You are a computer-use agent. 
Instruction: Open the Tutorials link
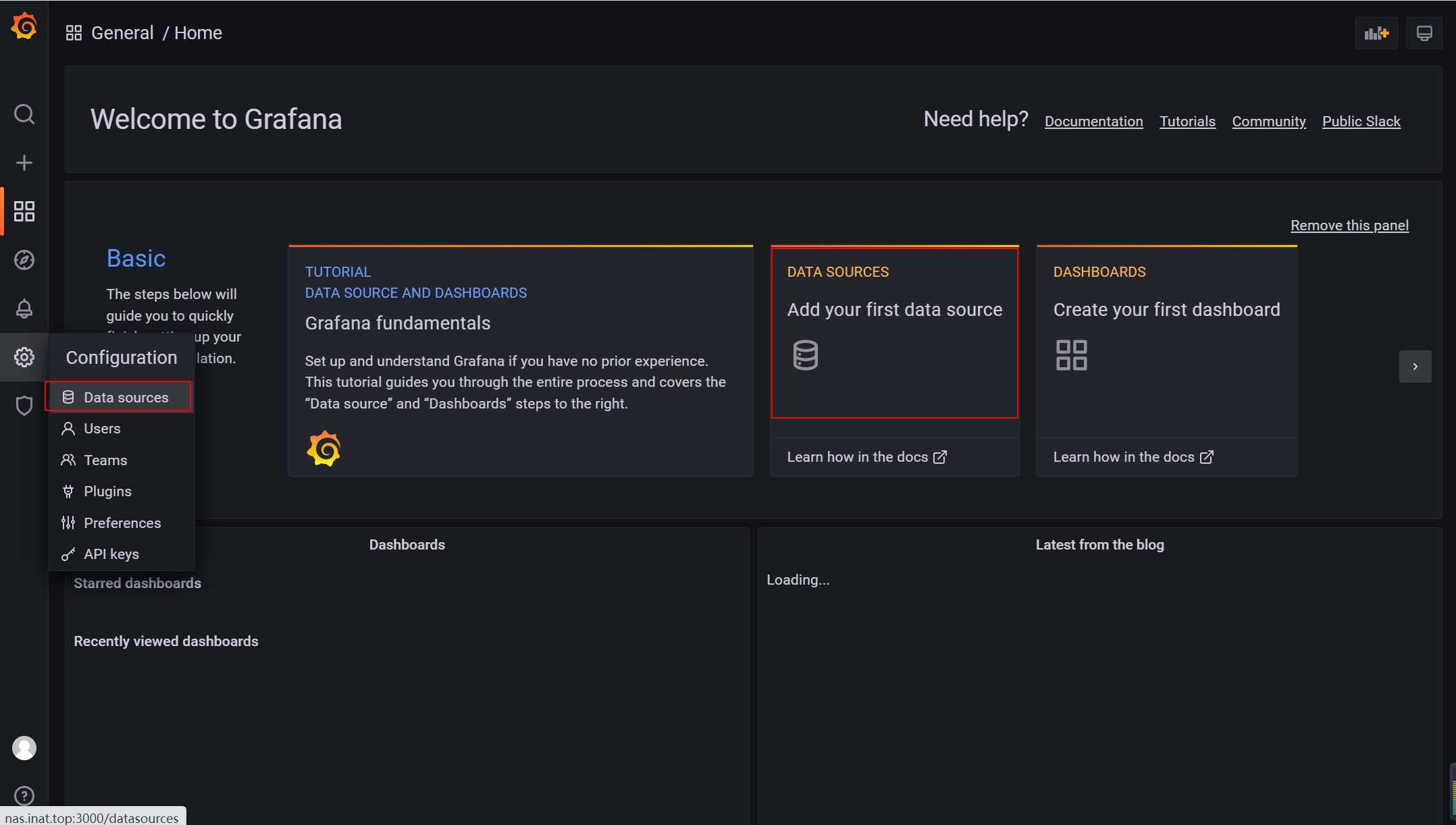pos(1187,122)
